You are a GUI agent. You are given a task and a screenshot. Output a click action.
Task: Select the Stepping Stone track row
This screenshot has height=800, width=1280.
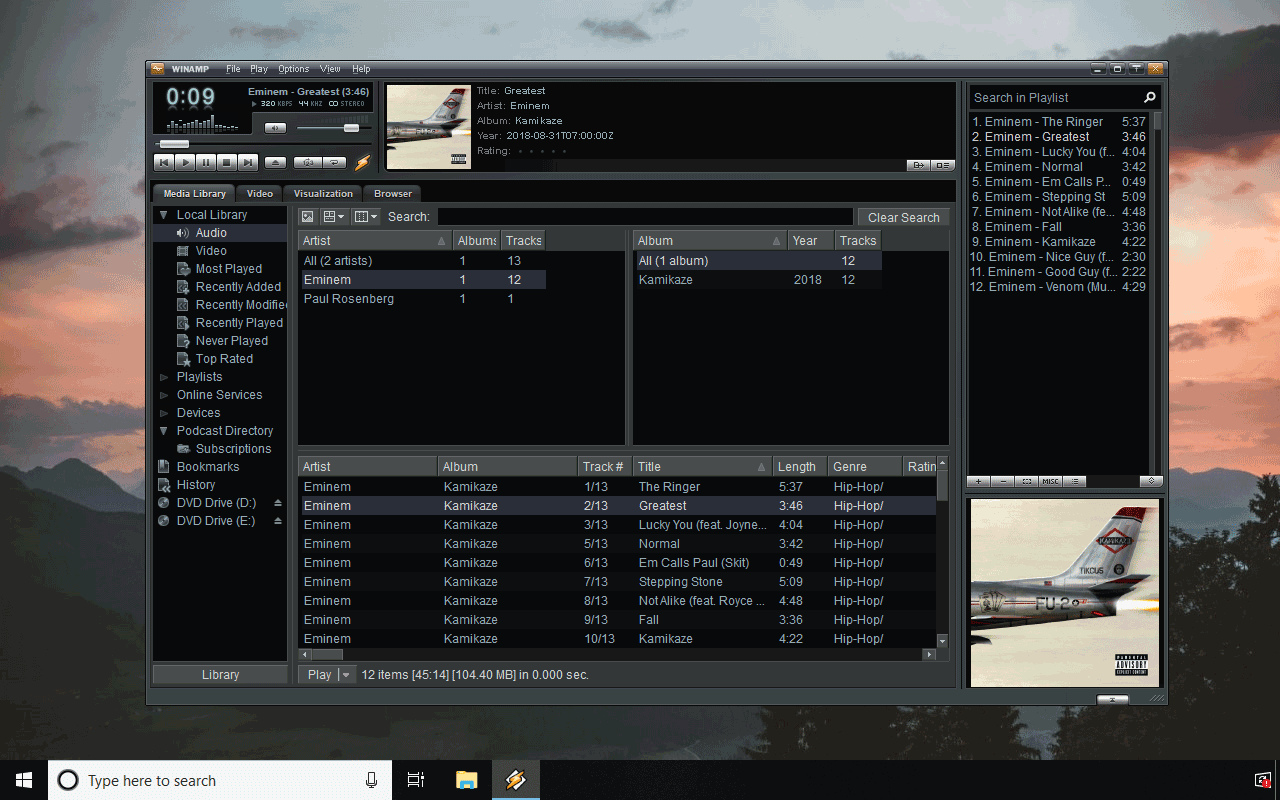click(619, 582)
